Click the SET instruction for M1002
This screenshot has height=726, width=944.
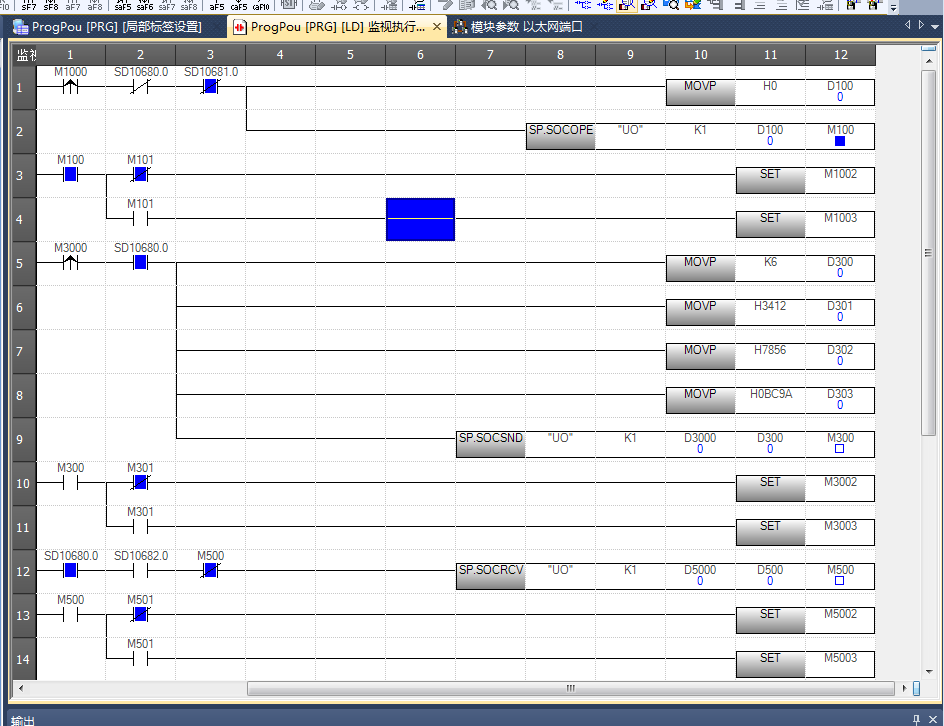[x=770, y=179]
